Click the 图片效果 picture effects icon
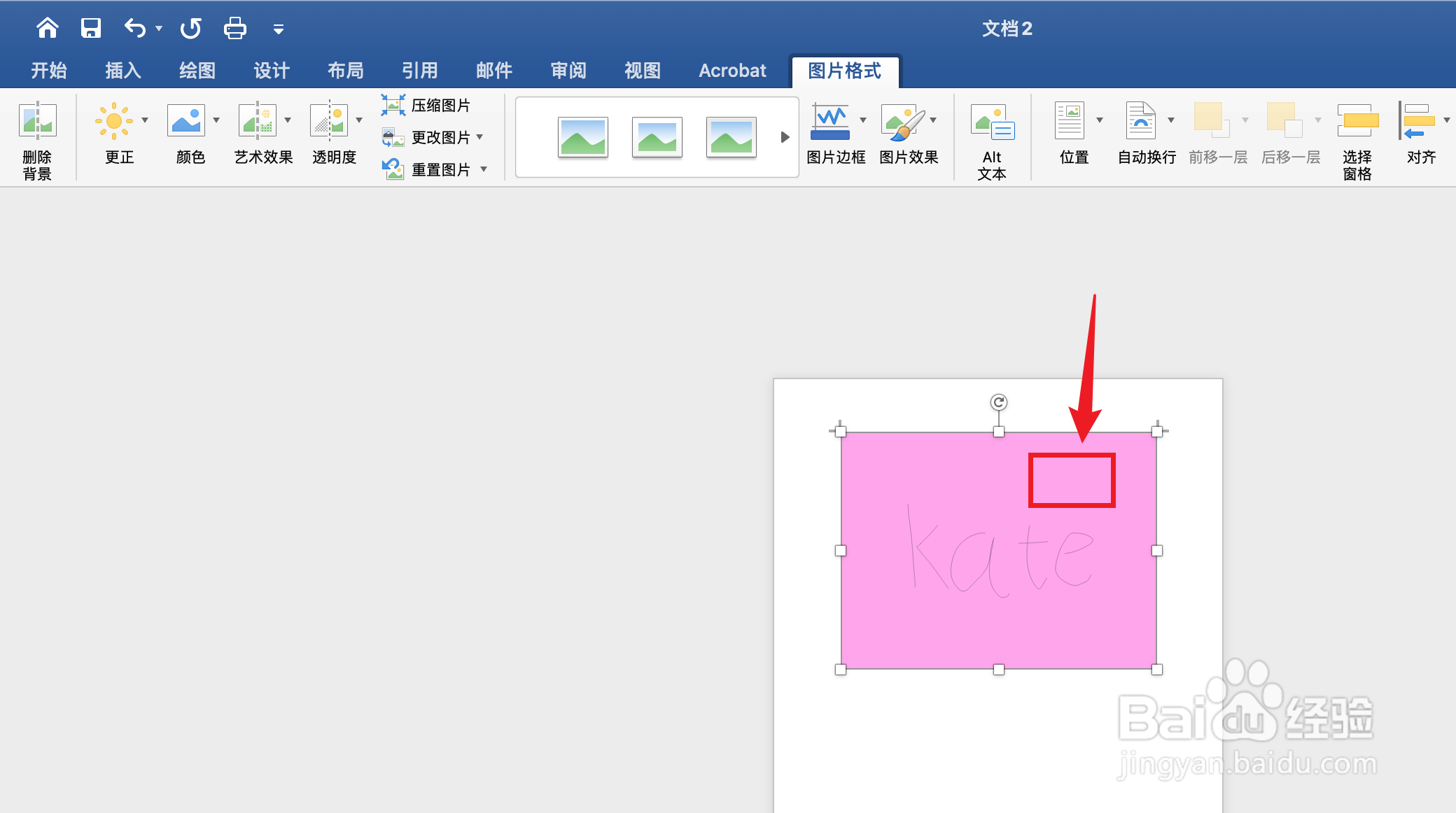 (x=903, y=122)
